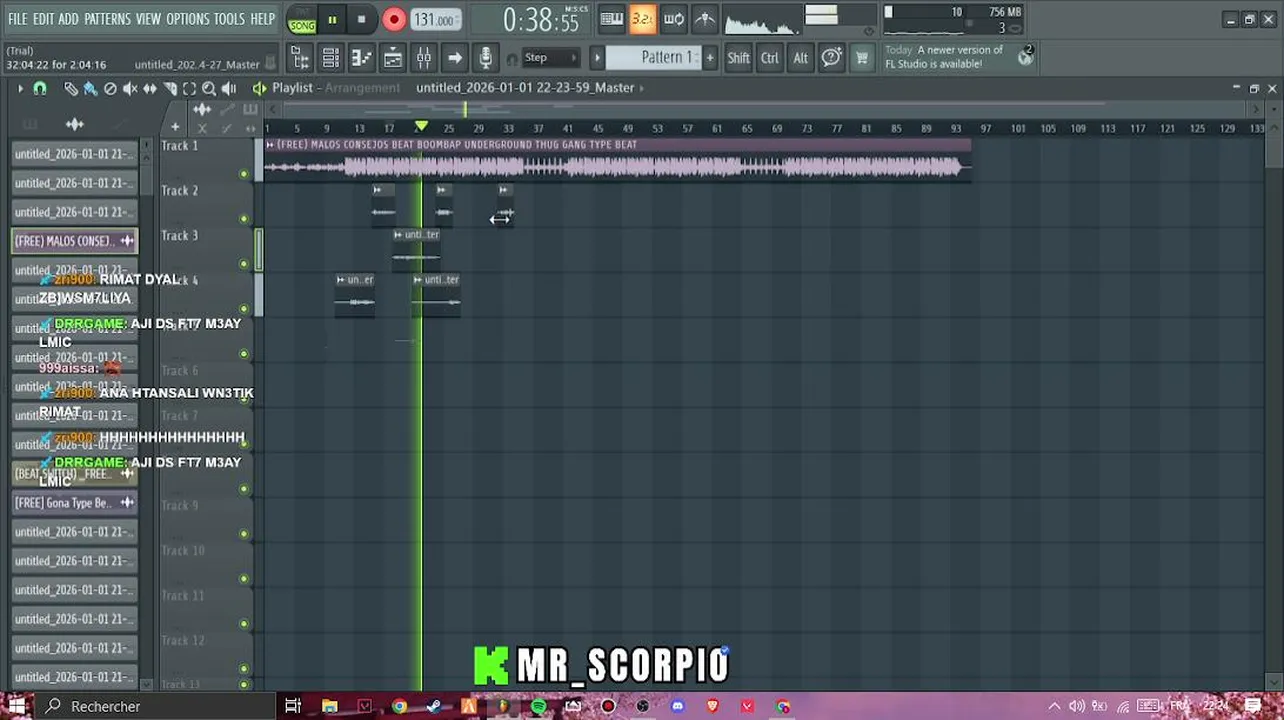Mute Track 1 with green dot
This screenshot has height=720, width=1284.
(x=243, y=174)
